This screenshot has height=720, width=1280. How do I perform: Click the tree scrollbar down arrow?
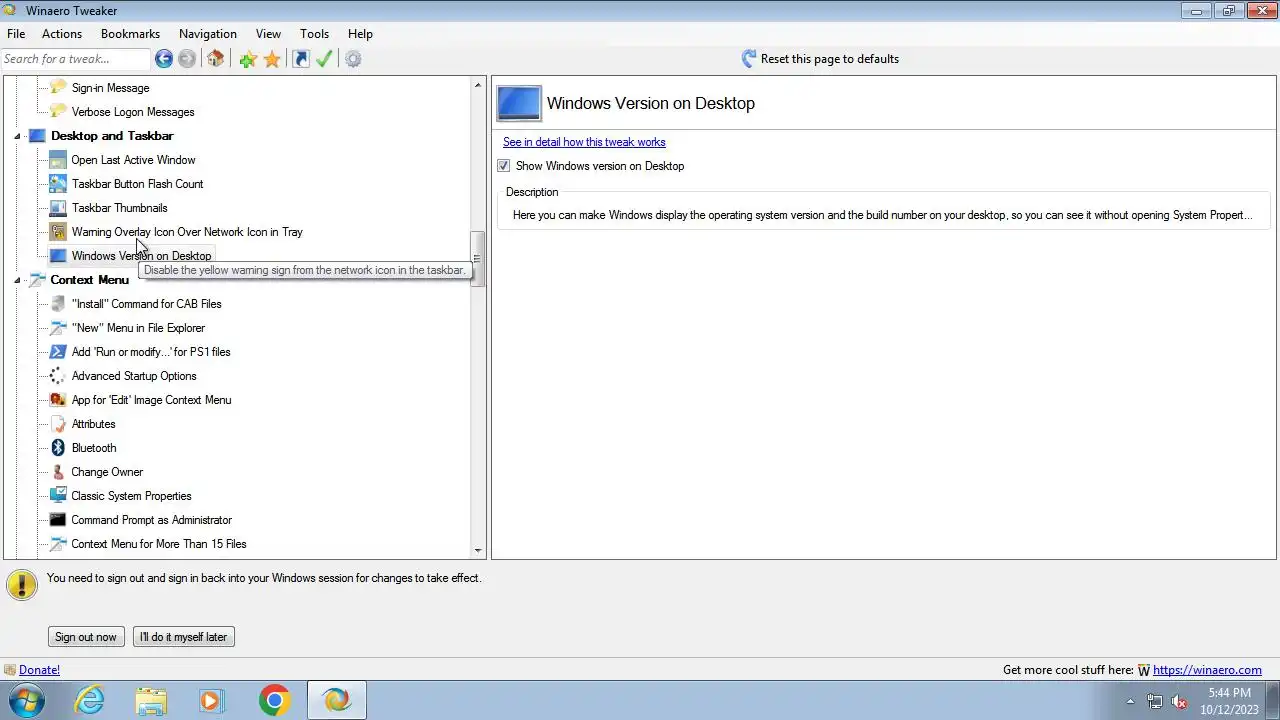478,550
